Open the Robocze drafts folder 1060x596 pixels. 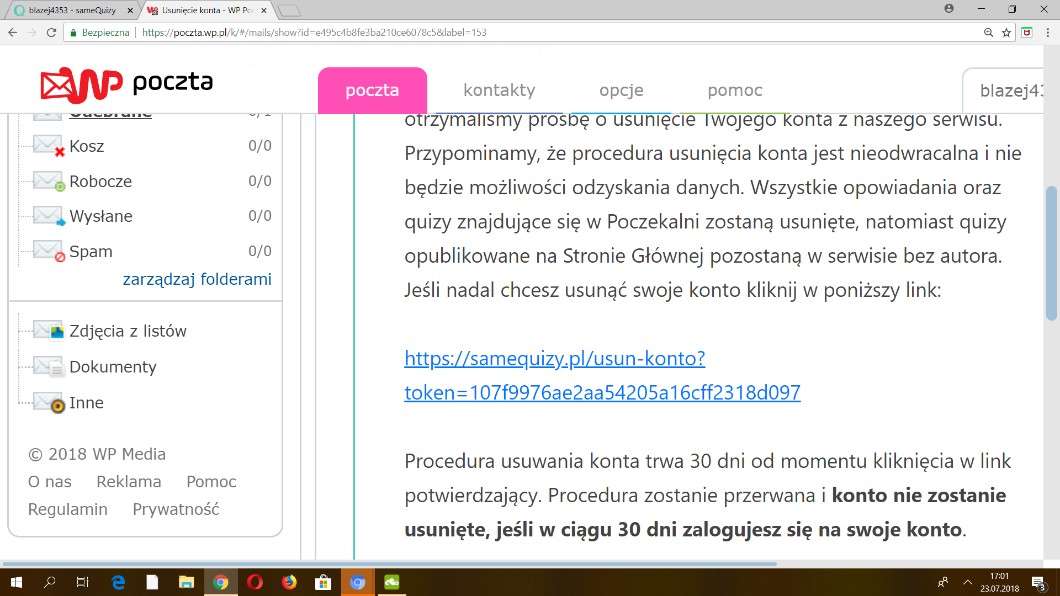100,181
